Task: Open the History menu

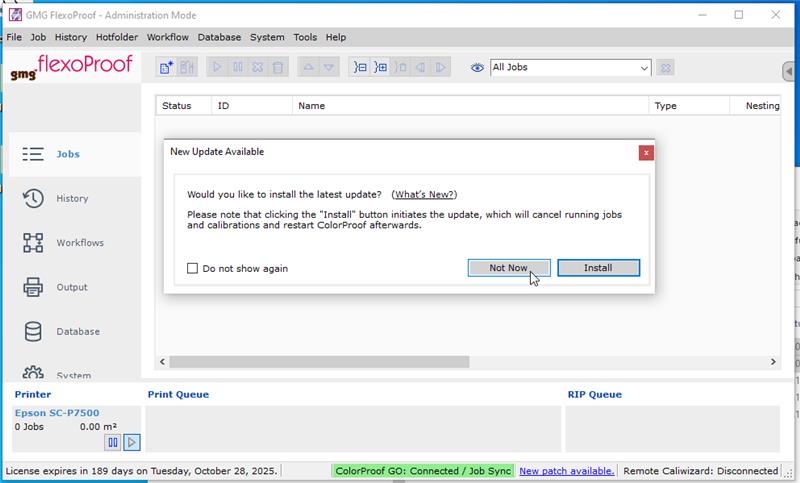Action: [71, 37]
